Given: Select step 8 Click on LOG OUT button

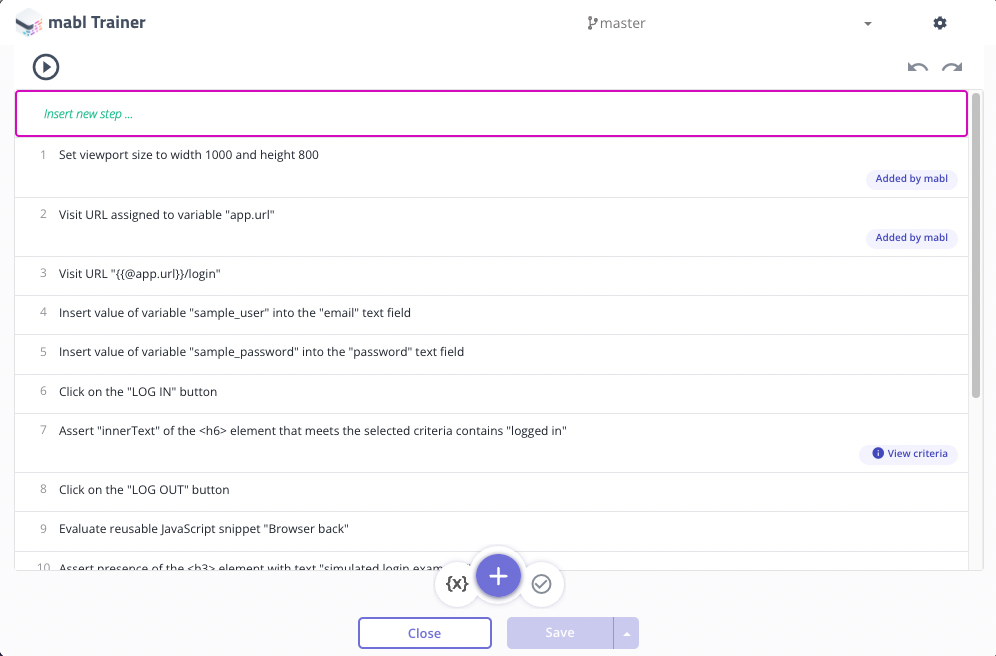Looking at the screenshot, I should tap(491, 490).
